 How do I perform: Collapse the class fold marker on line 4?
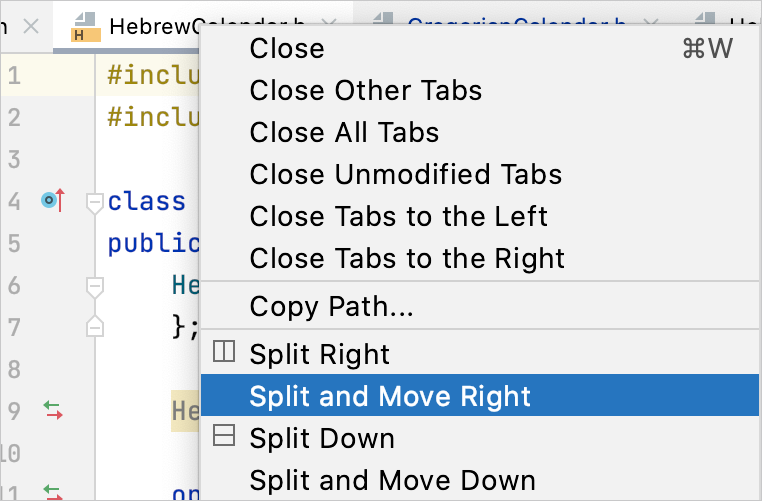point(95,203)
